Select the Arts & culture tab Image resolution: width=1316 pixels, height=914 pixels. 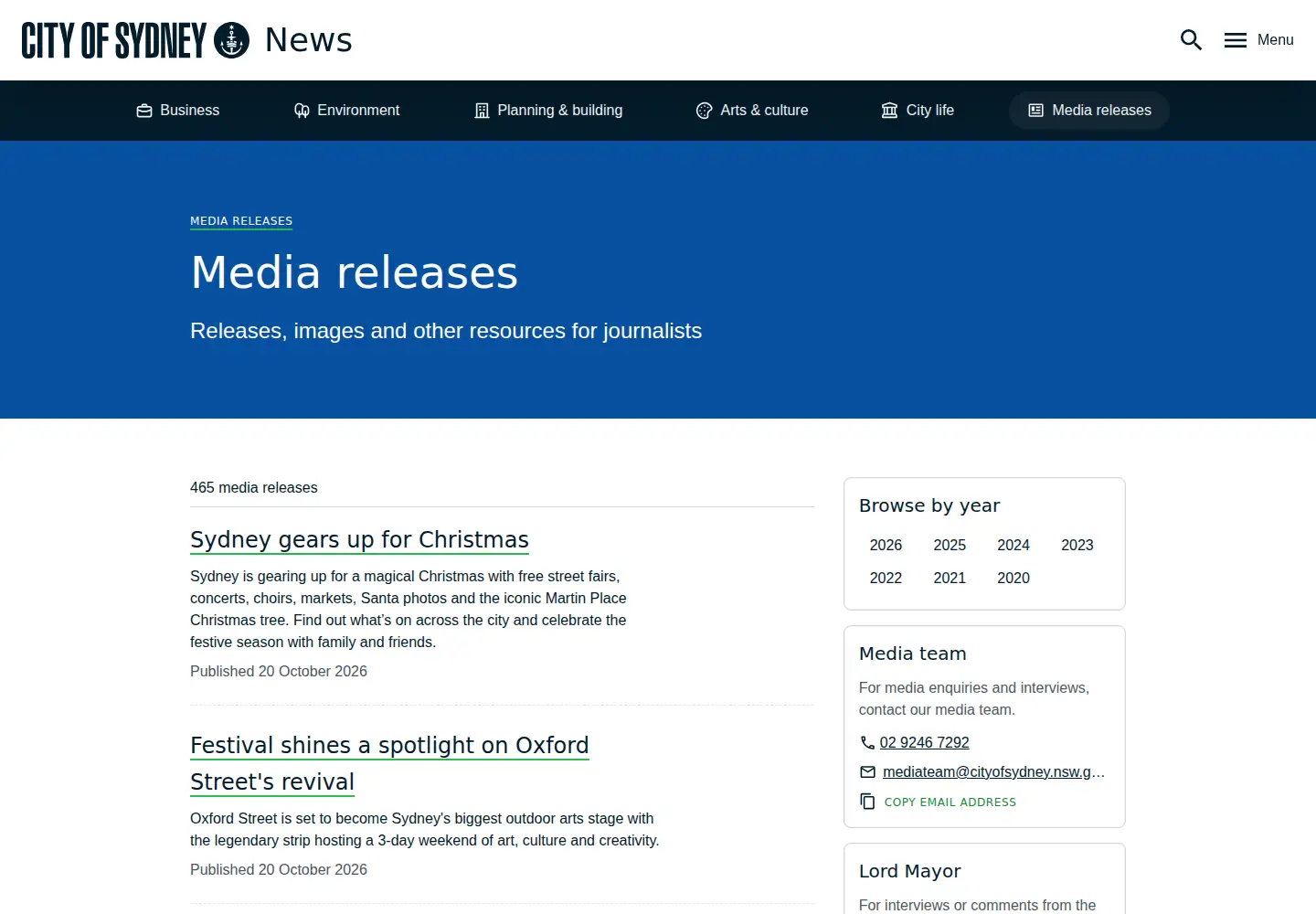(752, 111)
